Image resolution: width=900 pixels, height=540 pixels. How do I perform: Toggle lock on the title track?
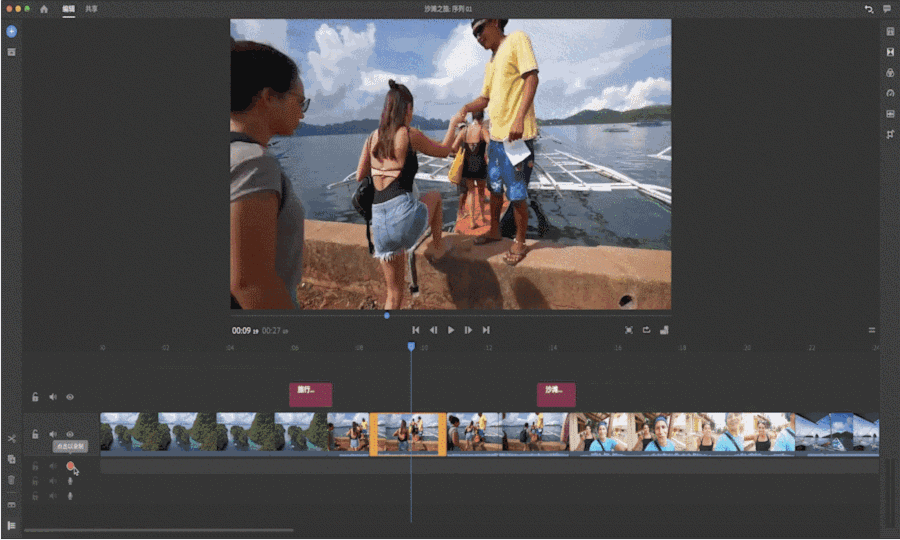(x=35, y=397)
